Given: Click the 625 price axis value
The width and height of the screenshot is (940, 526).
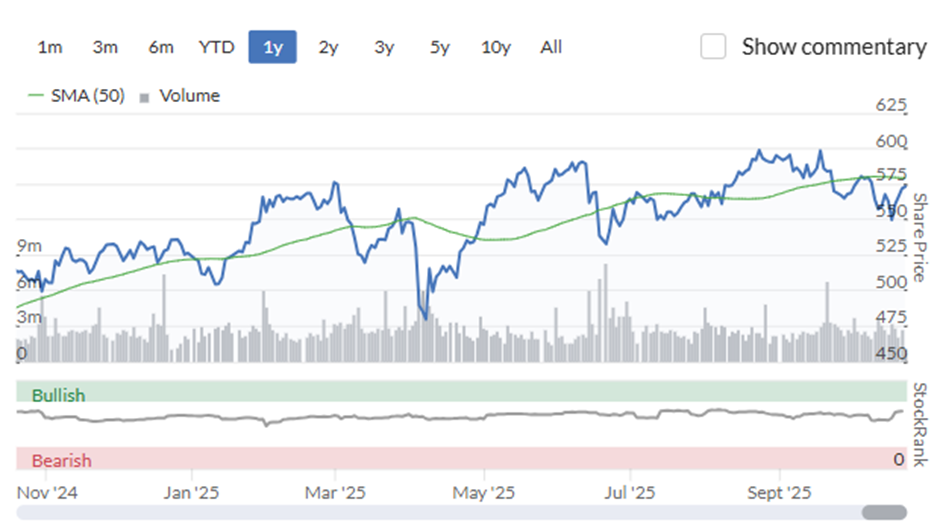Looking at the screenshot, I should tap(891, 105).
